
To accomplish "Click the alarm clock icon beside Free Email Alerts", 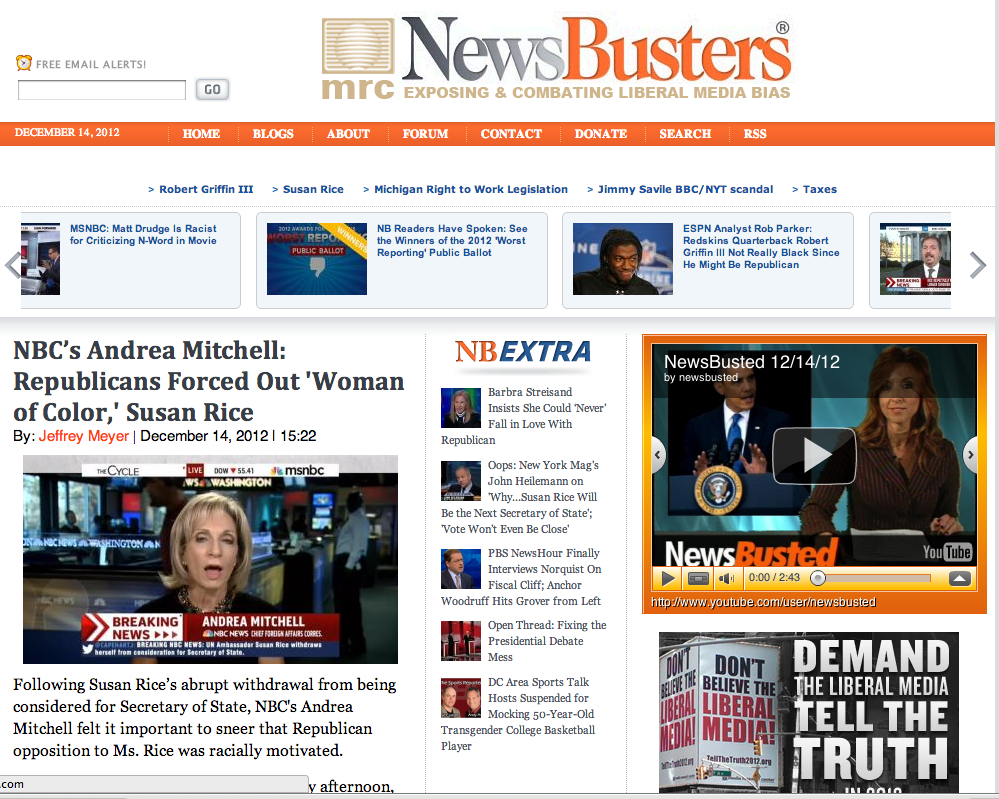I will click(x=24, y=63).
